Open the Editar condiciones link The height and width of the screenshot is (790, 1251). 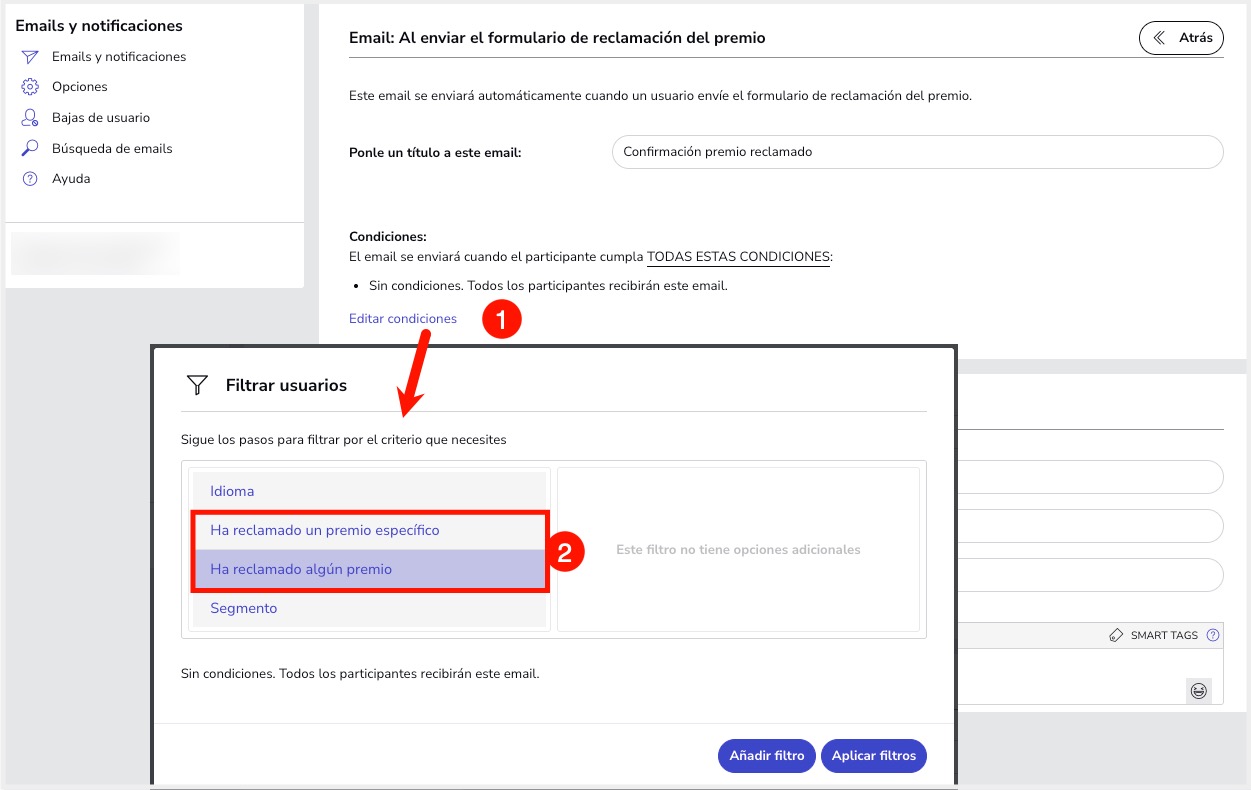(402, 318)
